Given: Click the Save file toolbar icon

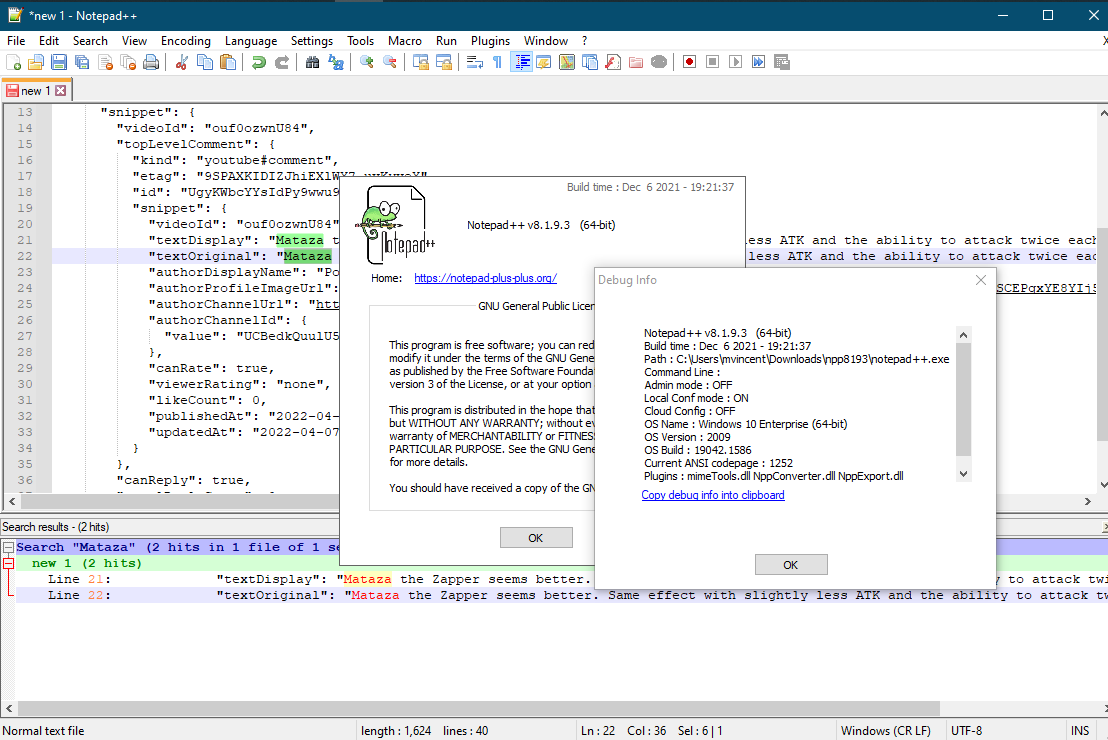Looking at the screenshot, I should click(x=58, y=62).
